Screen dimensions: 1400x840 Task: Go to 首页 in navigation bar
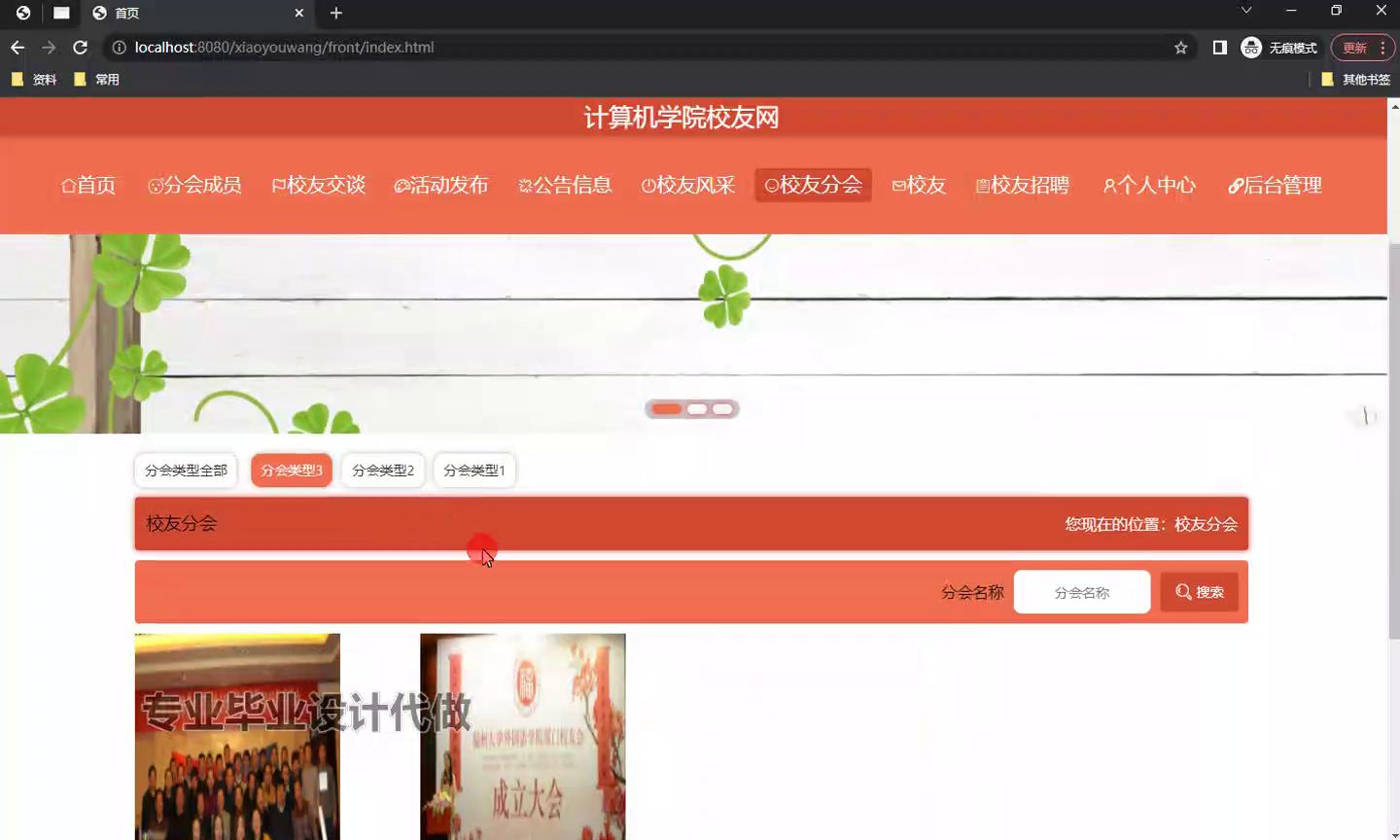(88, 186)
